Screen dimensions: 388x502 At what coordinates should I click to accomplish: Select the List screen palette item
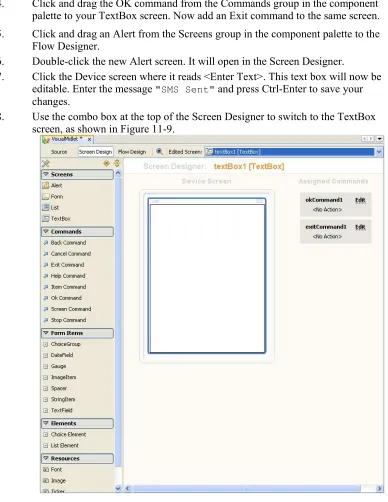coord(51,207)
